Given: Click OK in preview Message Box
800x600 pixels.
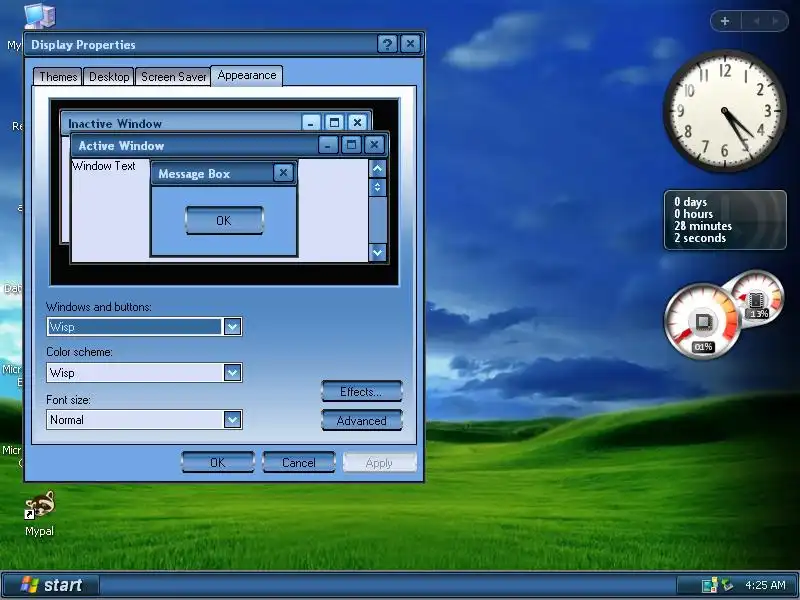Looking at the screenshot, I should [x=224, y=220].
